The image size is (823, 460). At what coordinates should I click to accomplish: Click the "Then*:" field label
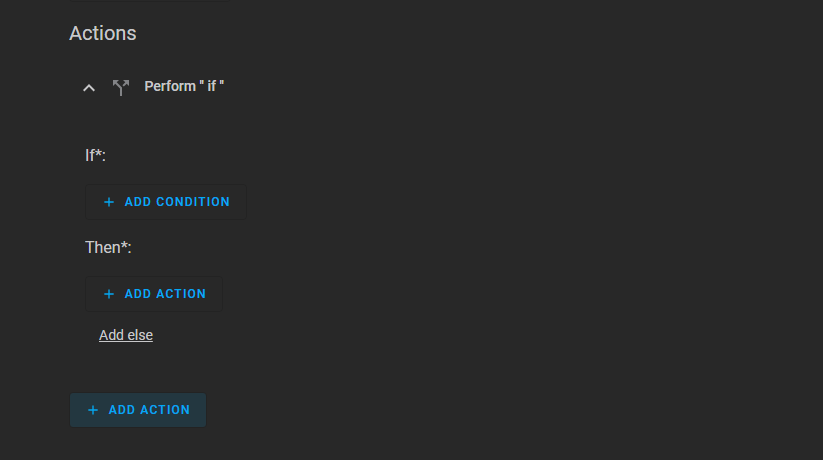[x=108, y=247]
